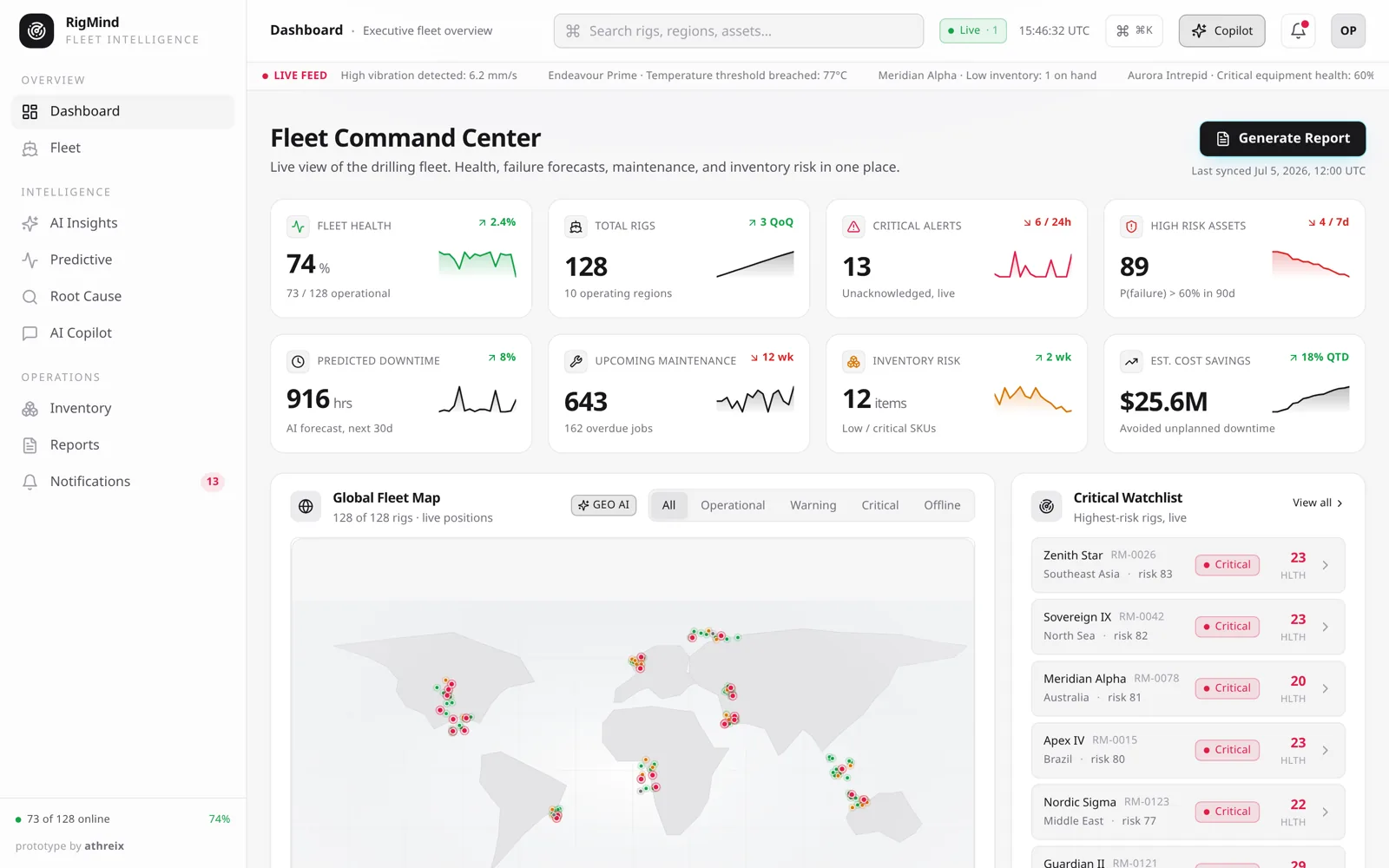
Task: Focus the search rigs, regions, assets field
Action: (x=739, y=30)
